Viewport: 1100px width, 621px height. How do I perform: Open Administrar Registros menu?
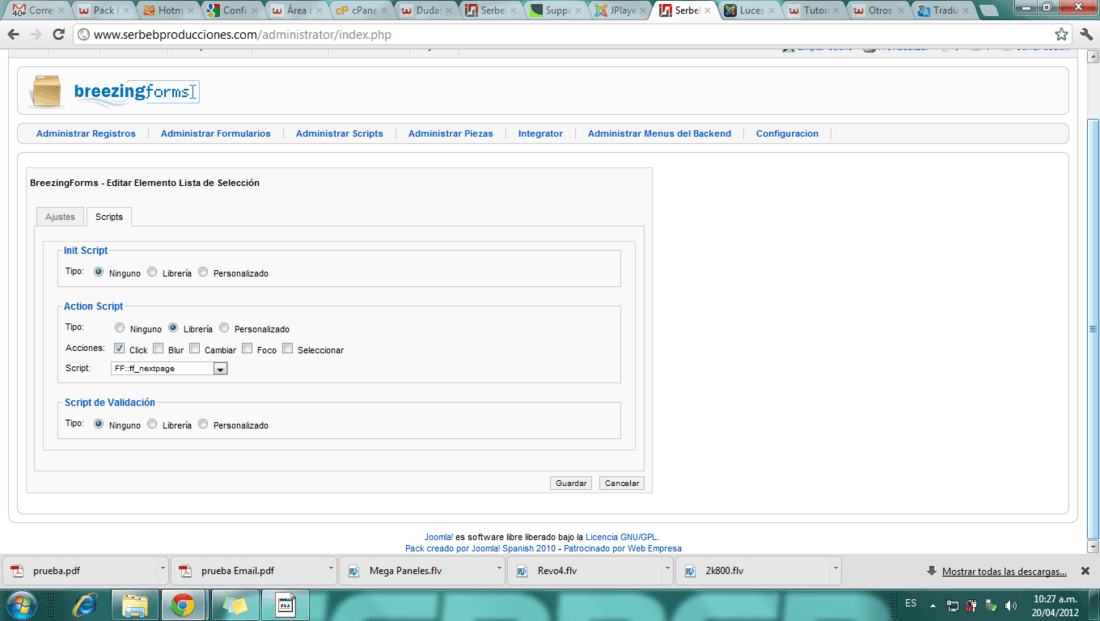(x=86, y=133)
